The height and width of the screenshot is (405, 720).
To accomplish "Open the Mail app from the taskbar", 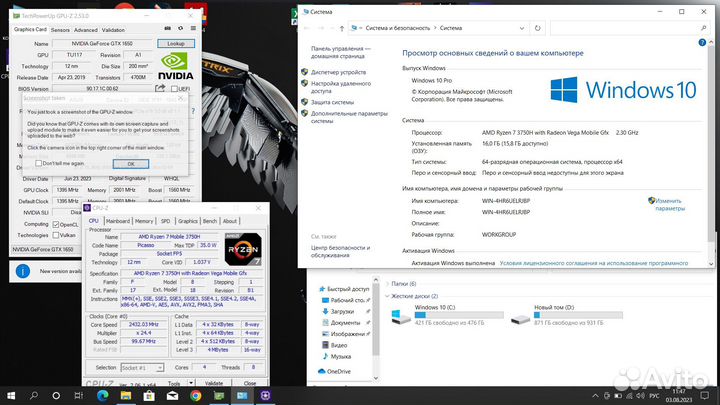I will coord(172,395).
